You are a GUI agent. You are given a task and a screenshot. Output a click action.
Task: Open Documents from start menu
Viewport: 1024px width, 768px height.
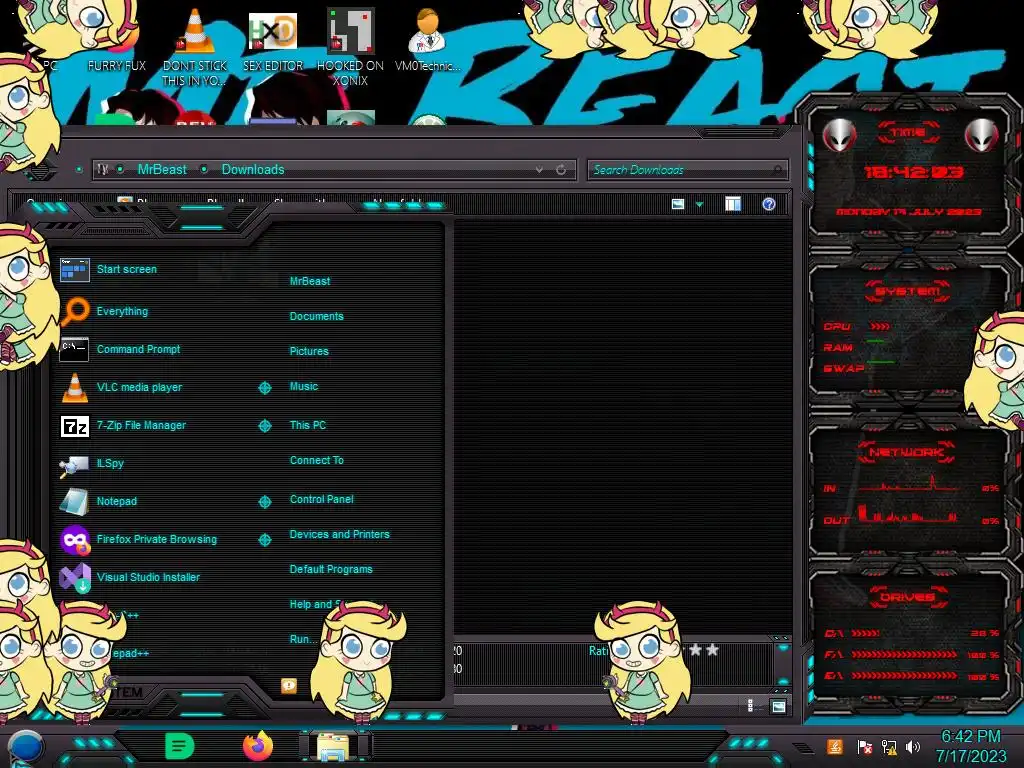point(316,316)
